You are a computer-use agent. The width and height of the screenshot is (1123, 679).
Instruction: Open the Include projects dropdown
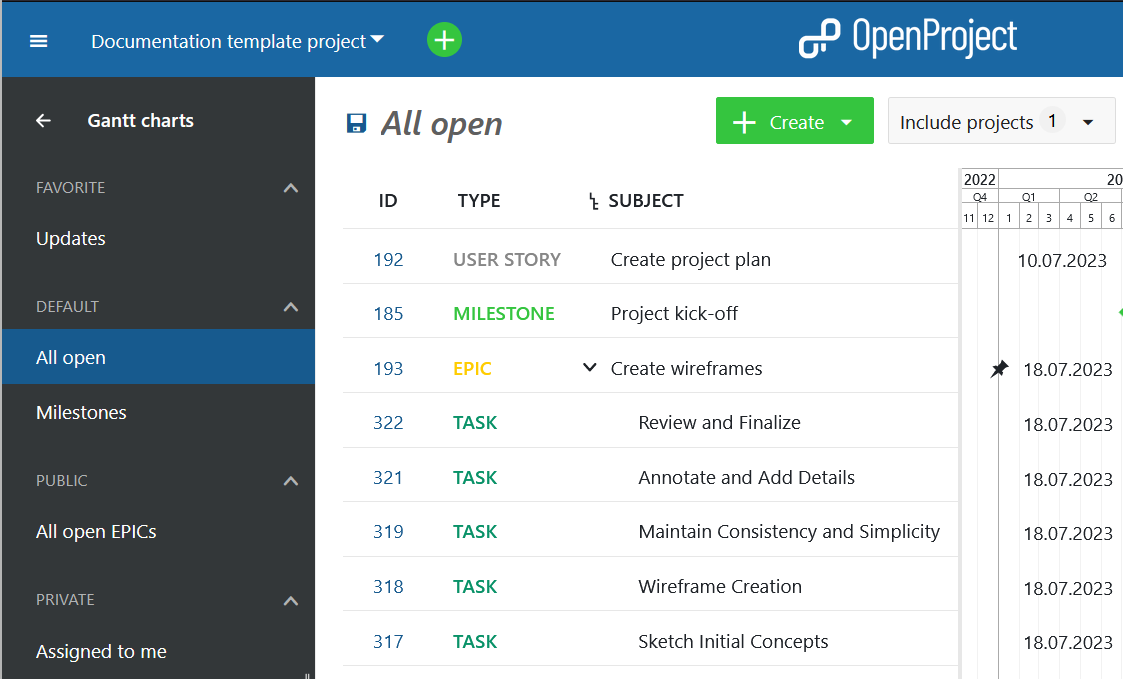tap(1001, 122)
